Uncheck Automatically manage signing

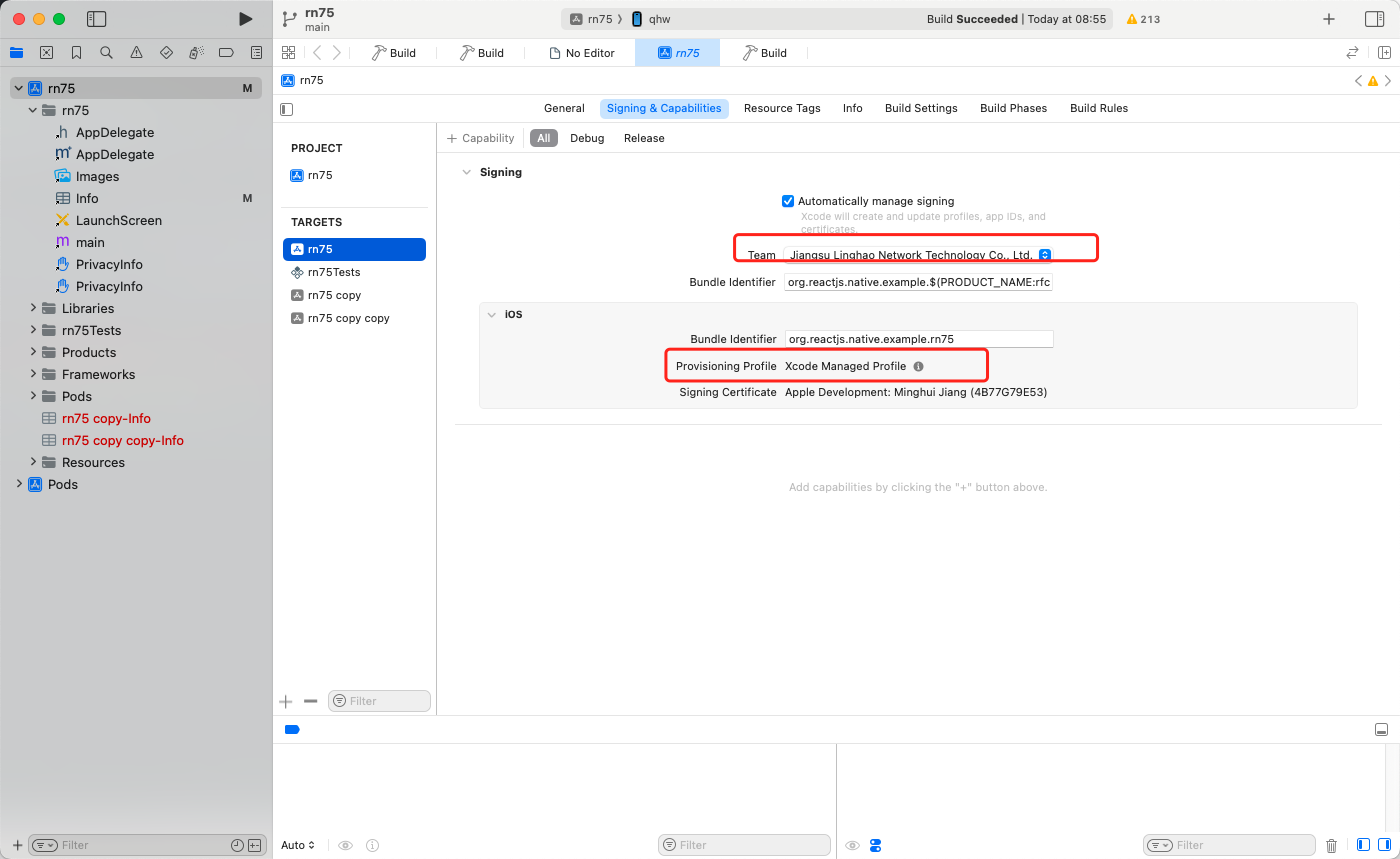(788, 201)
